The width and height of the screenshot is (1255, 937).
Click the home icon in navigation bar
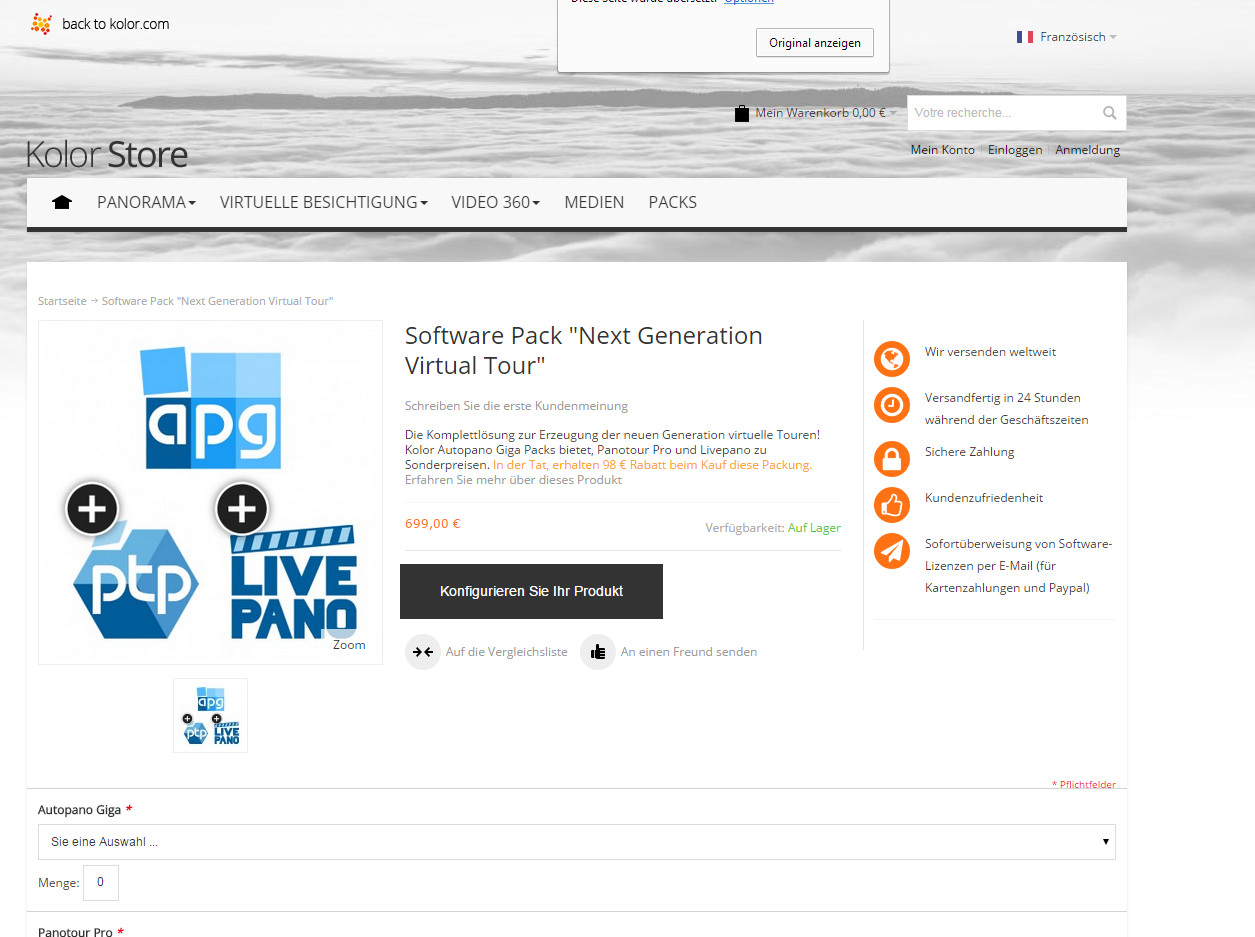62,202
